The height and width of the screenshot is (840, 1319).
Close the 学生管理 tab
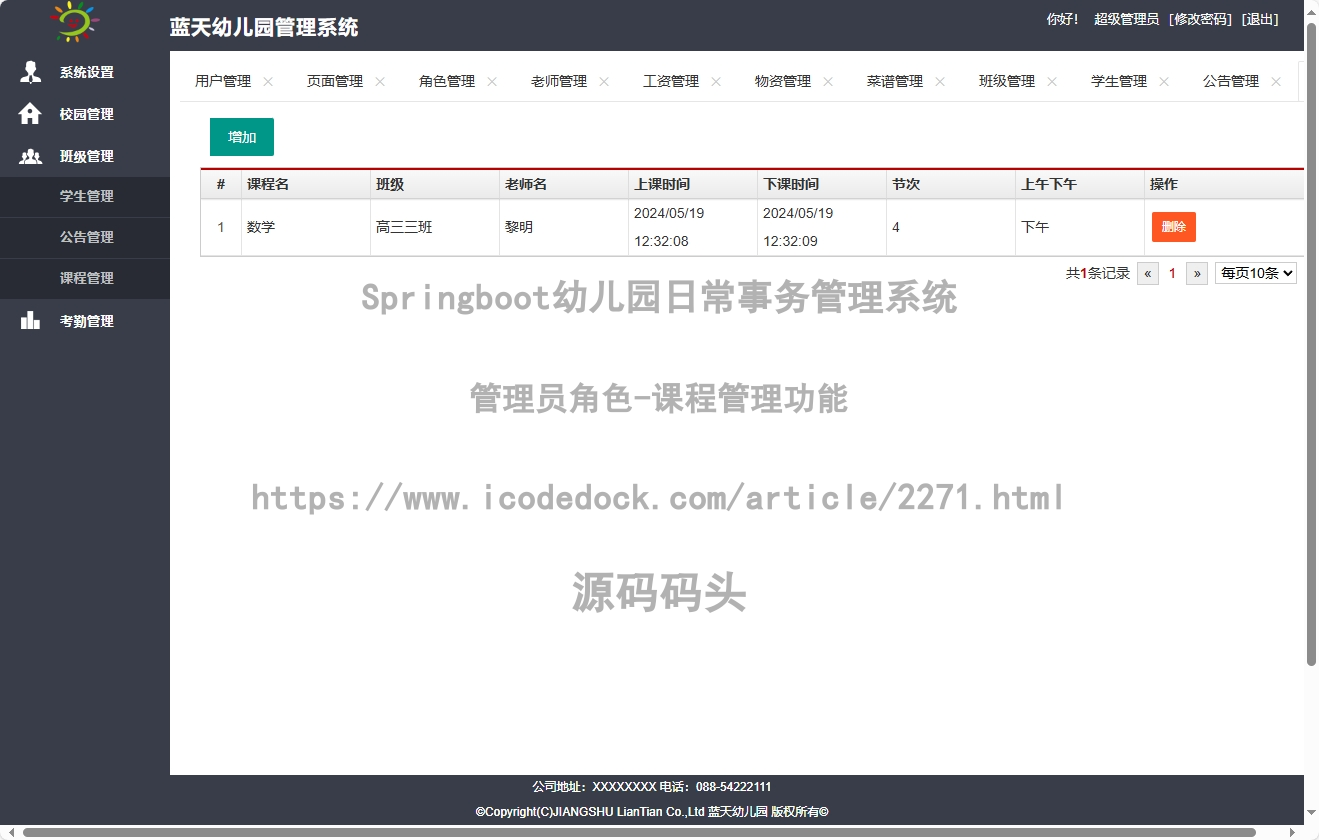1164,82
